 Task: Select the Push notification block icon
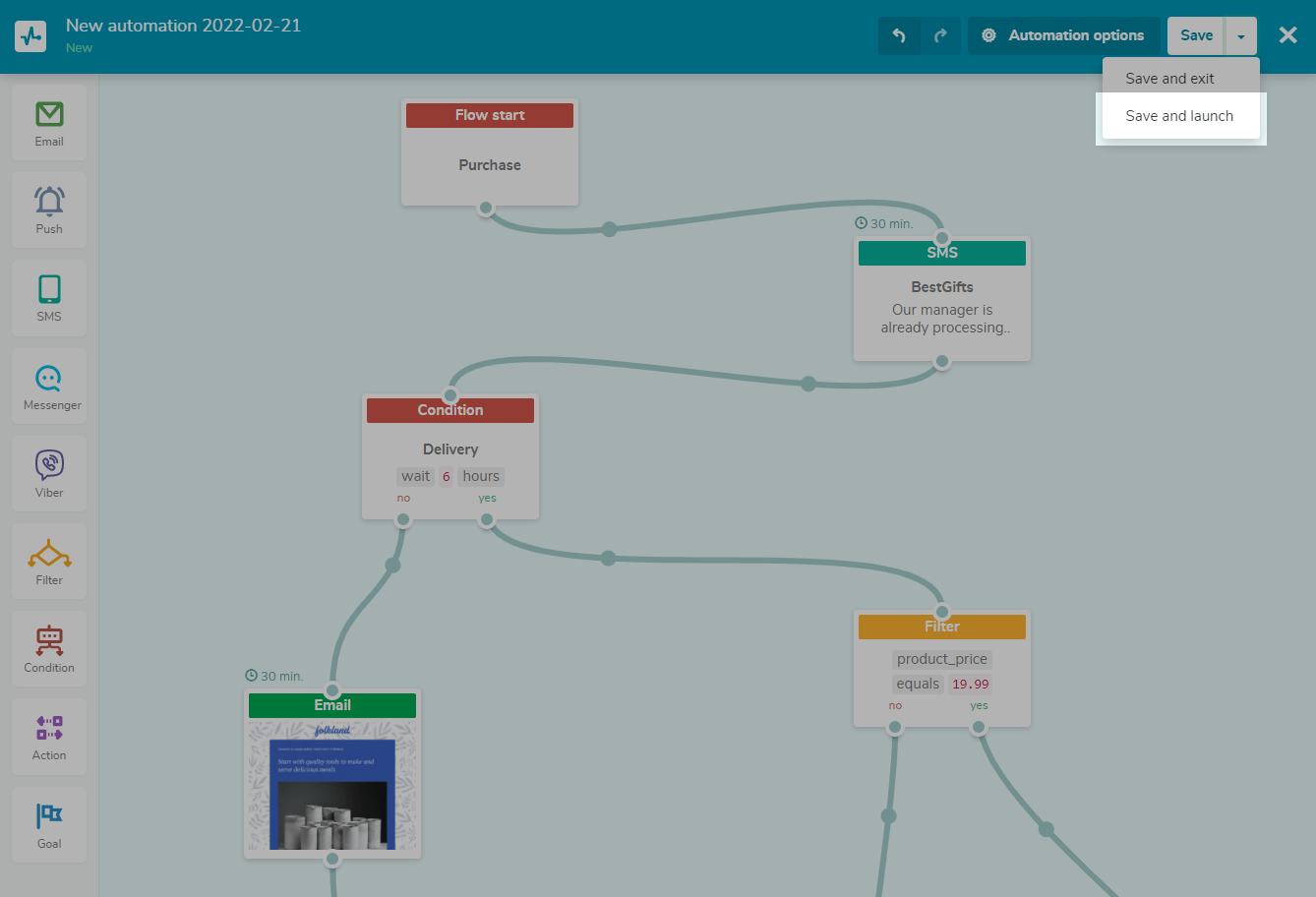click(49, 210)
